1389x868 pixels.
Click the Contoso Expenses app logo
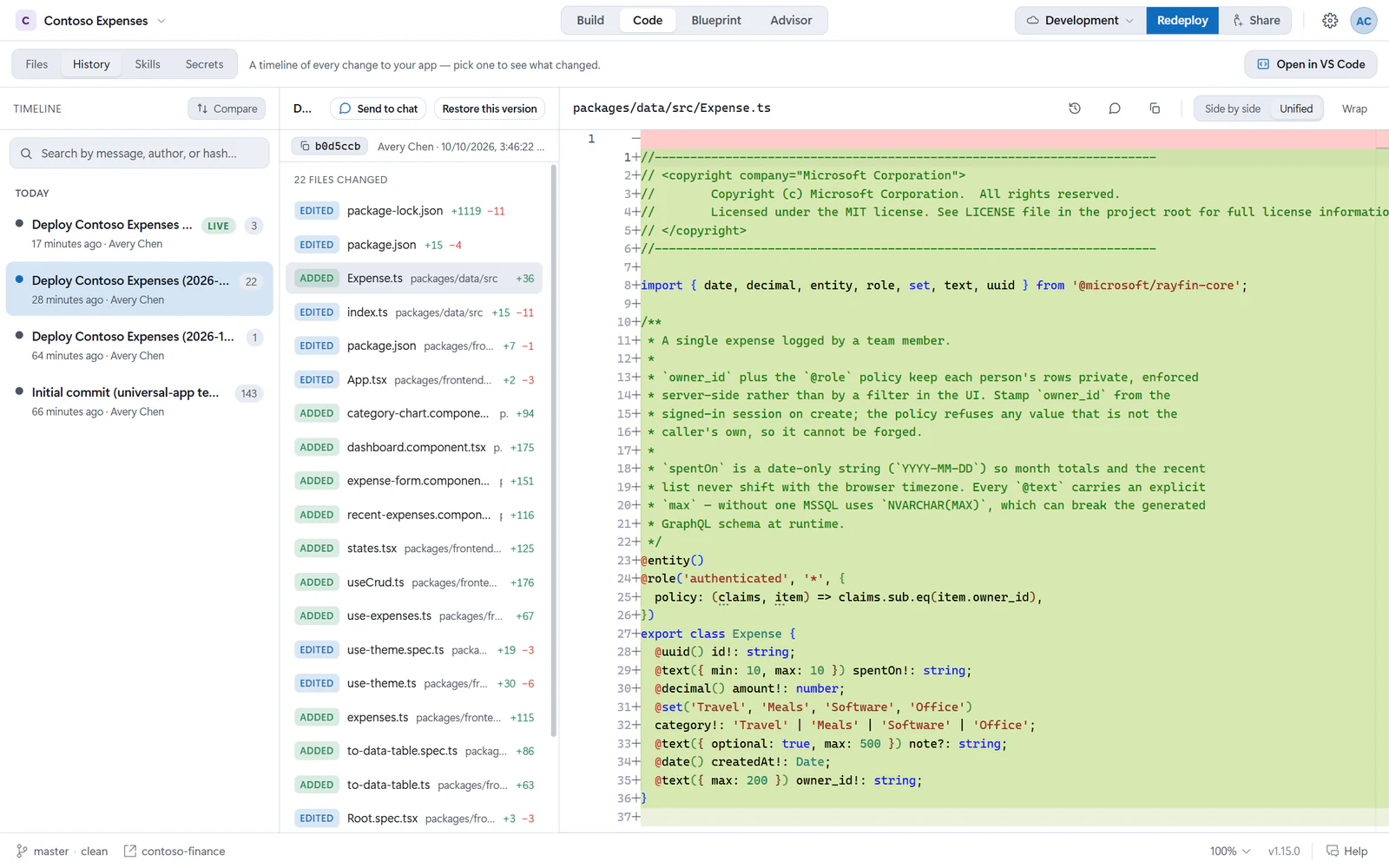pyautogui.click(x=25, y=21)
